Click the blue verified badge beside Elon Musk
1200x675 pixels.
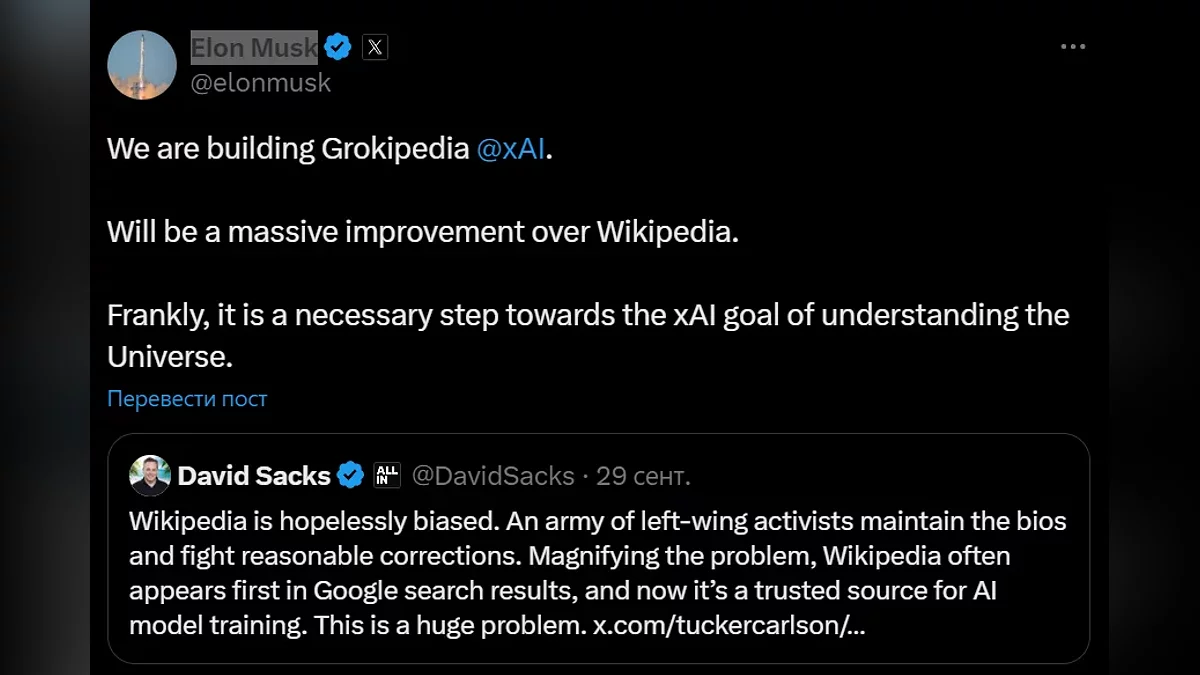339,46
